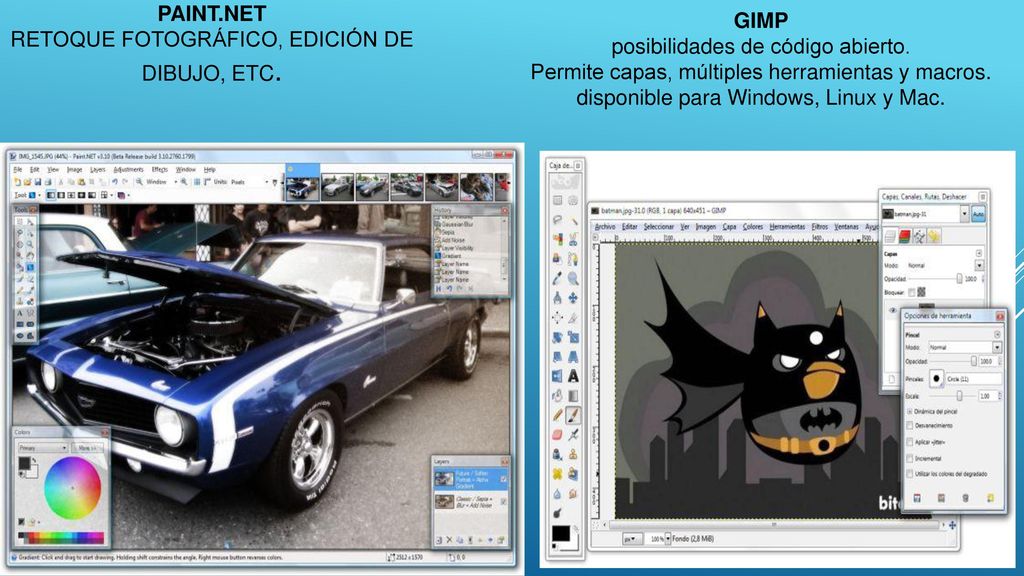Click Paint.NET Open folder toolbar icon
This screenshot has height=576, width=1024.
point(27,182)
